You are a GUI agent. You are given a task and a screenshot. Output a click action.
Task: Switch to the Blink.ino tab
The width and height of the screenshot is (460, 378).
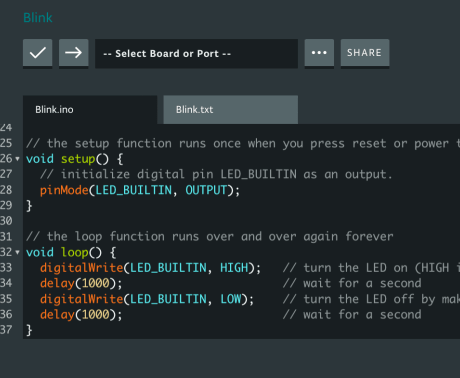[x=90, y=110]
